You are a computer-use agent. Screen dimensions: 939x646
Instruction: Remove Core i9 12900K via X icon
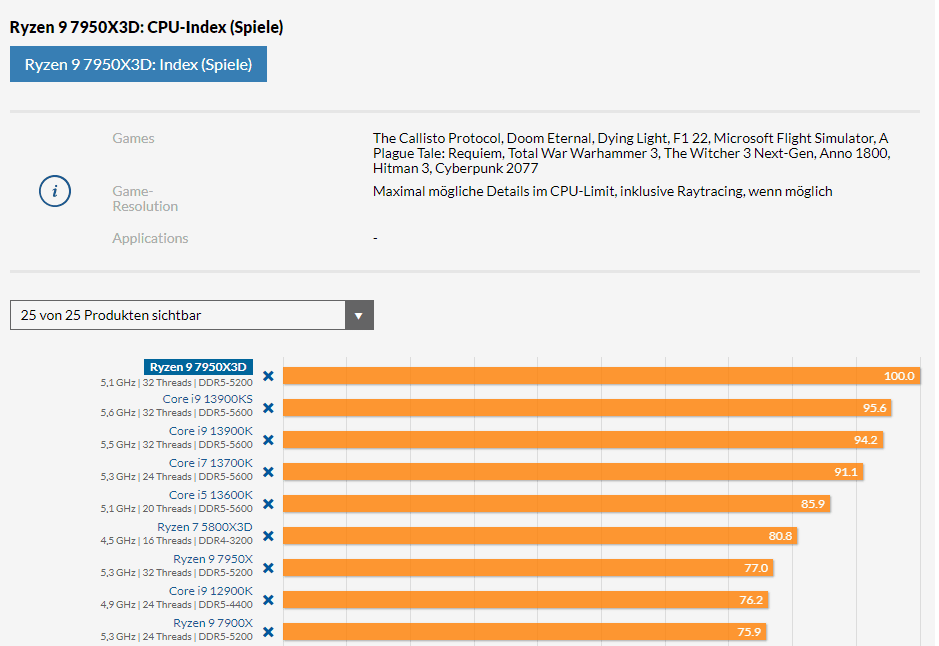point(268,600)
